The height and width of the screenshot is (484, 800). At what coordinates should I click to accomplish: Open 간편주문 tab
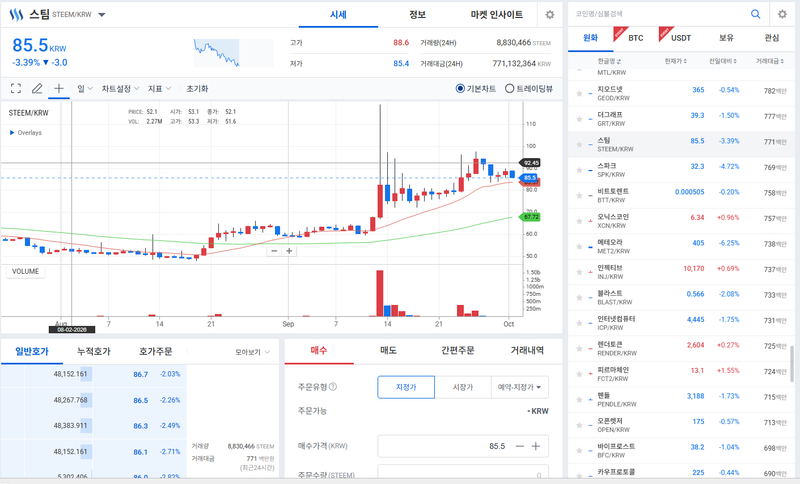[458, 350]
